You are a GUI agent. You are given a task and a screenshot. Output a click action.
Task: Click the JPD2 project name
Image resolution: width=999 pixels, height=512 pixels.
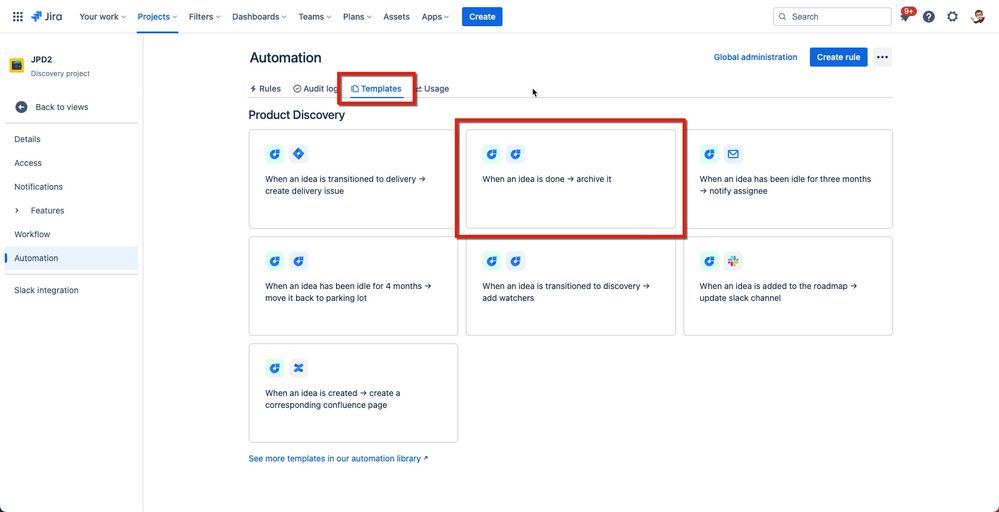point(41,60)
